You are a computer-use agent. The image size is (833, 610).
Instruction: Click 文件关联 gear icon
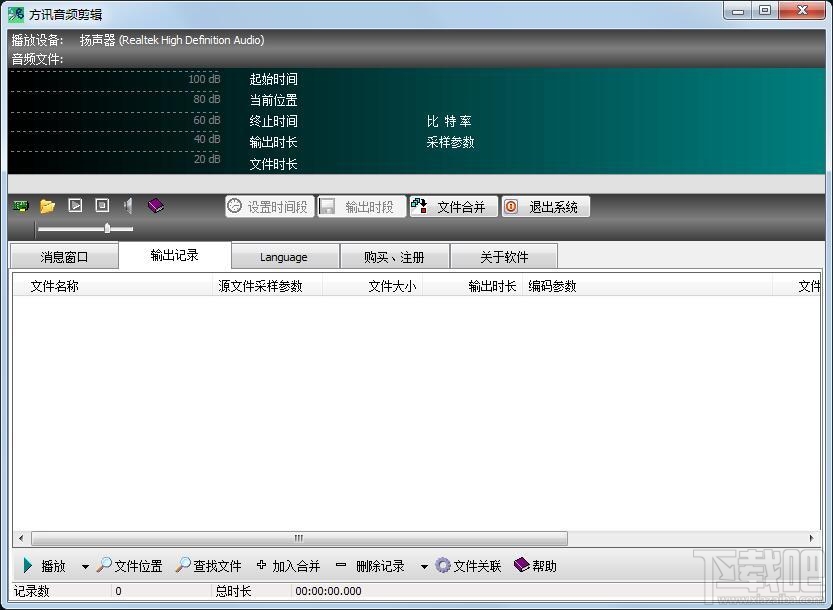pos(443,565)
